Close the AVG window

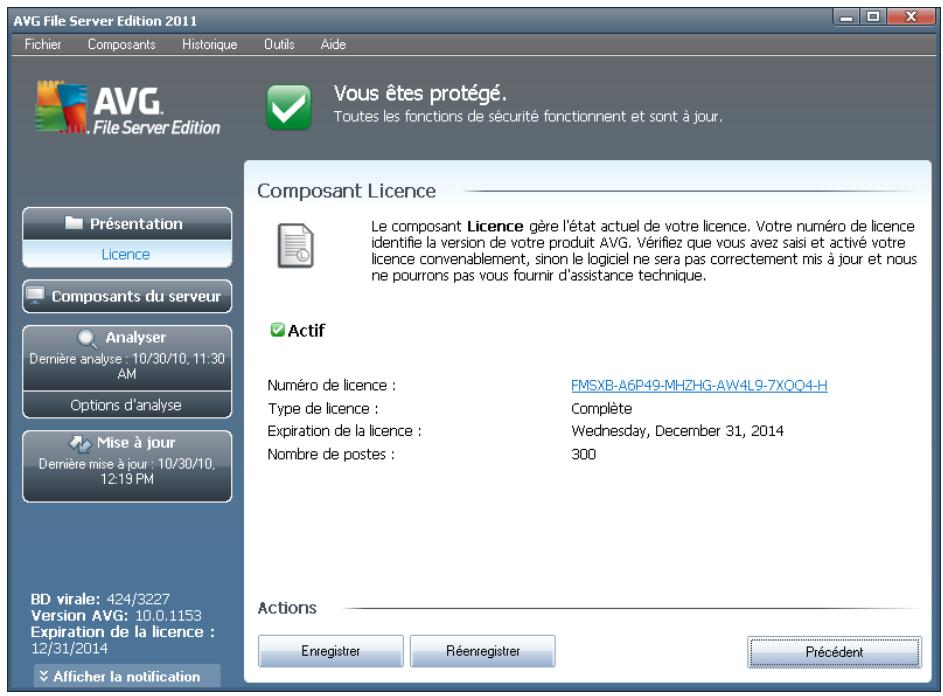click(x=912, y=17)
